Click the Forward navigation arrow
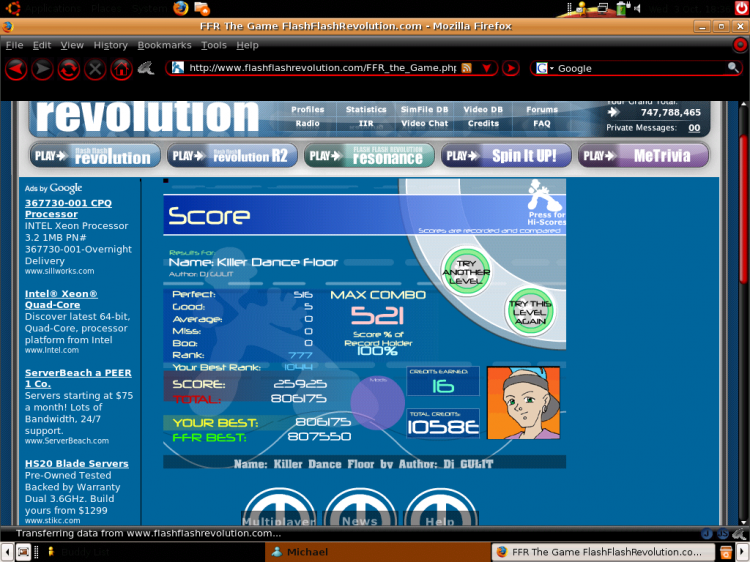 coord(42,69)
